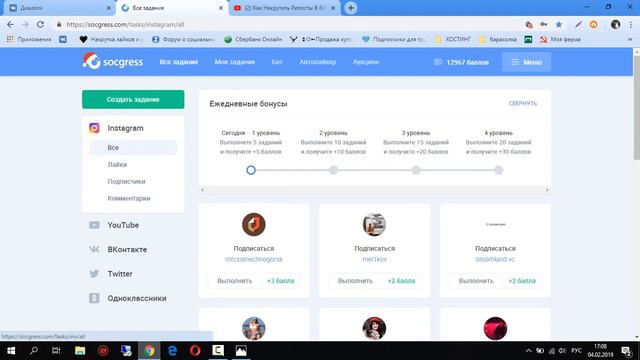Click the browser forward arrow
Viewport: 640px width, 360px height.
pos(25,24)
